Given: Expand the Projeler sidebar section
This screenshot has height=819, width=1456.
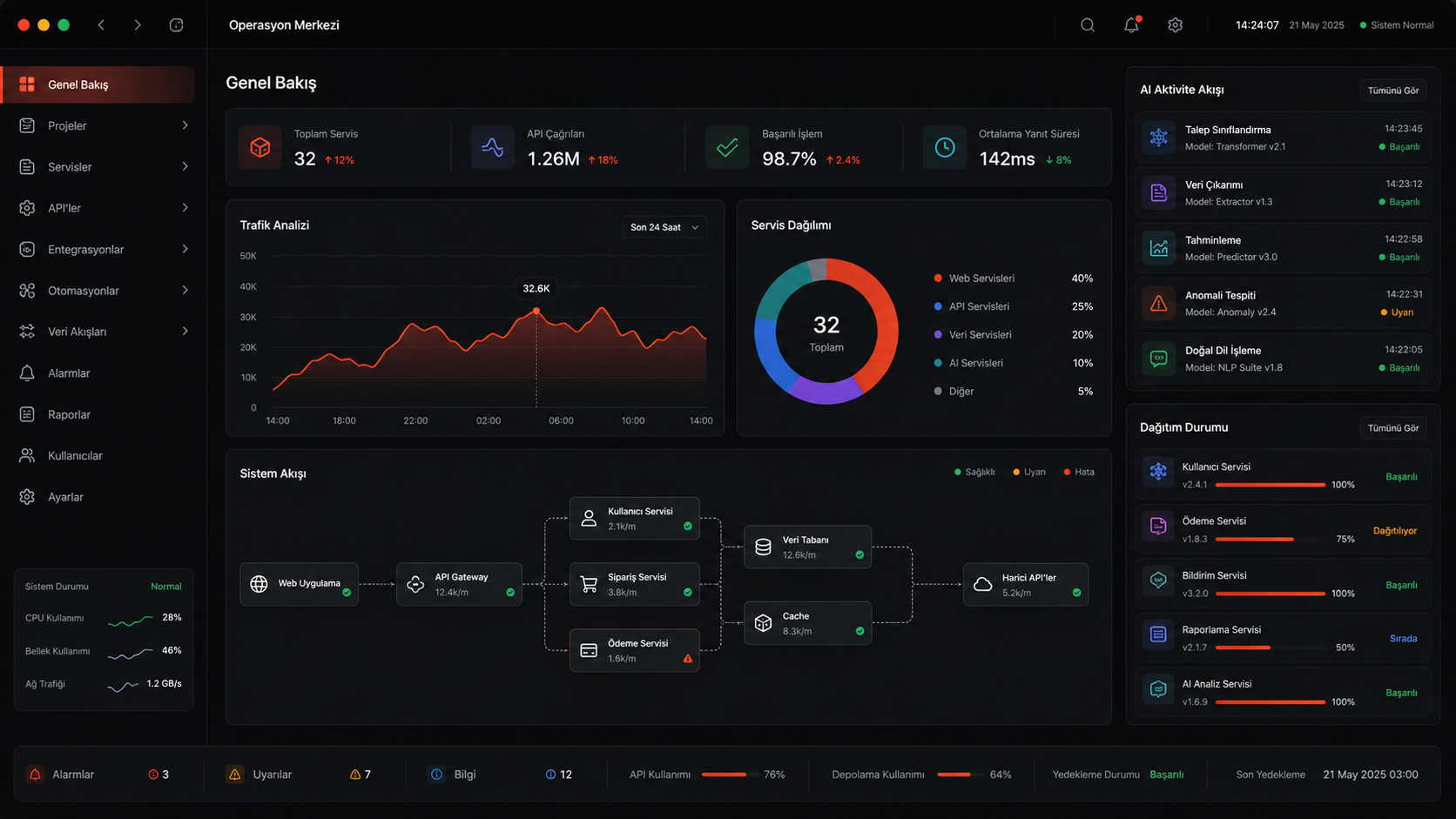Looking at the screenshot, I should pyautogui.click(x=104, y=125).
